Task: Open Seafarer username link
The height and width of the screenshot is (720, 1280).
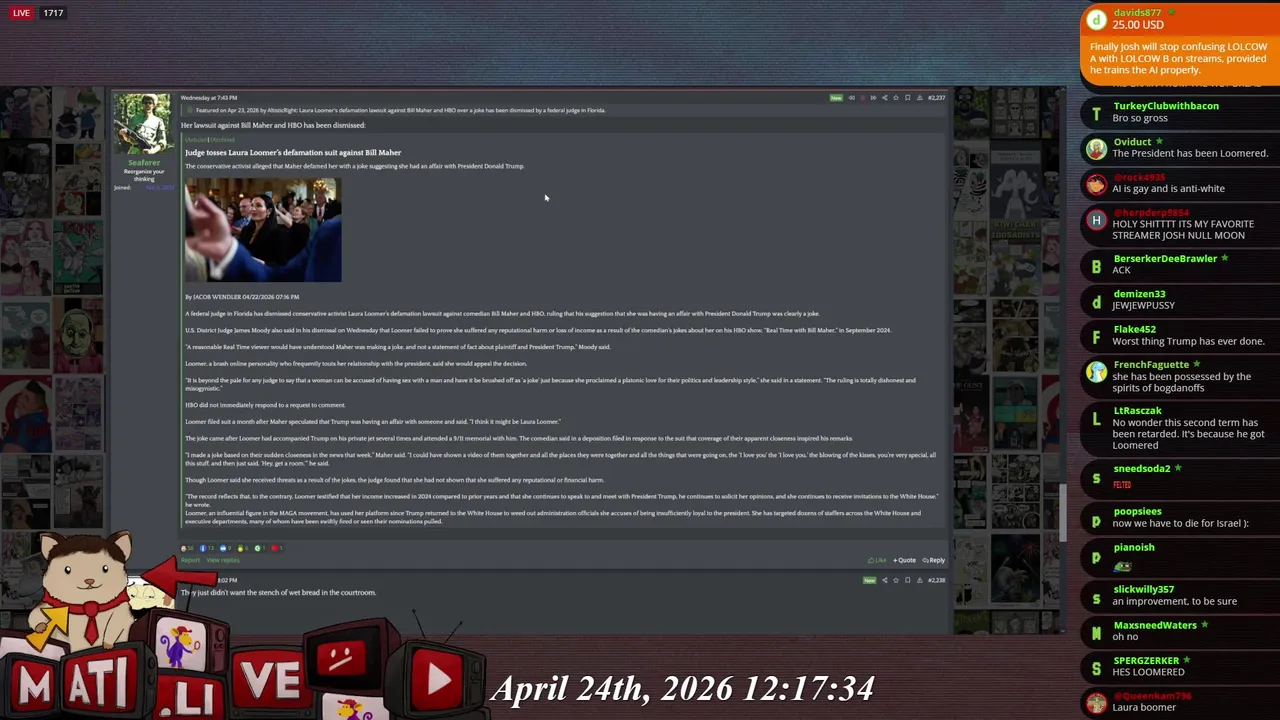Action: pos(143,163)
